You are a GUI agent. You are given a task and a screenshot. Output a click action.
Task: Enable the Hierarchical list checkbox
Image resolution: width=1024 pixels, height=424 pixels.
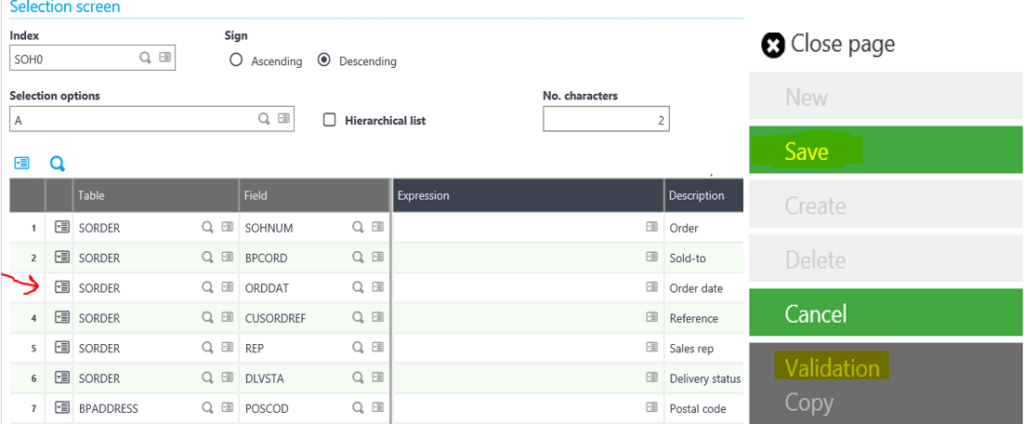tap(330, 120)
